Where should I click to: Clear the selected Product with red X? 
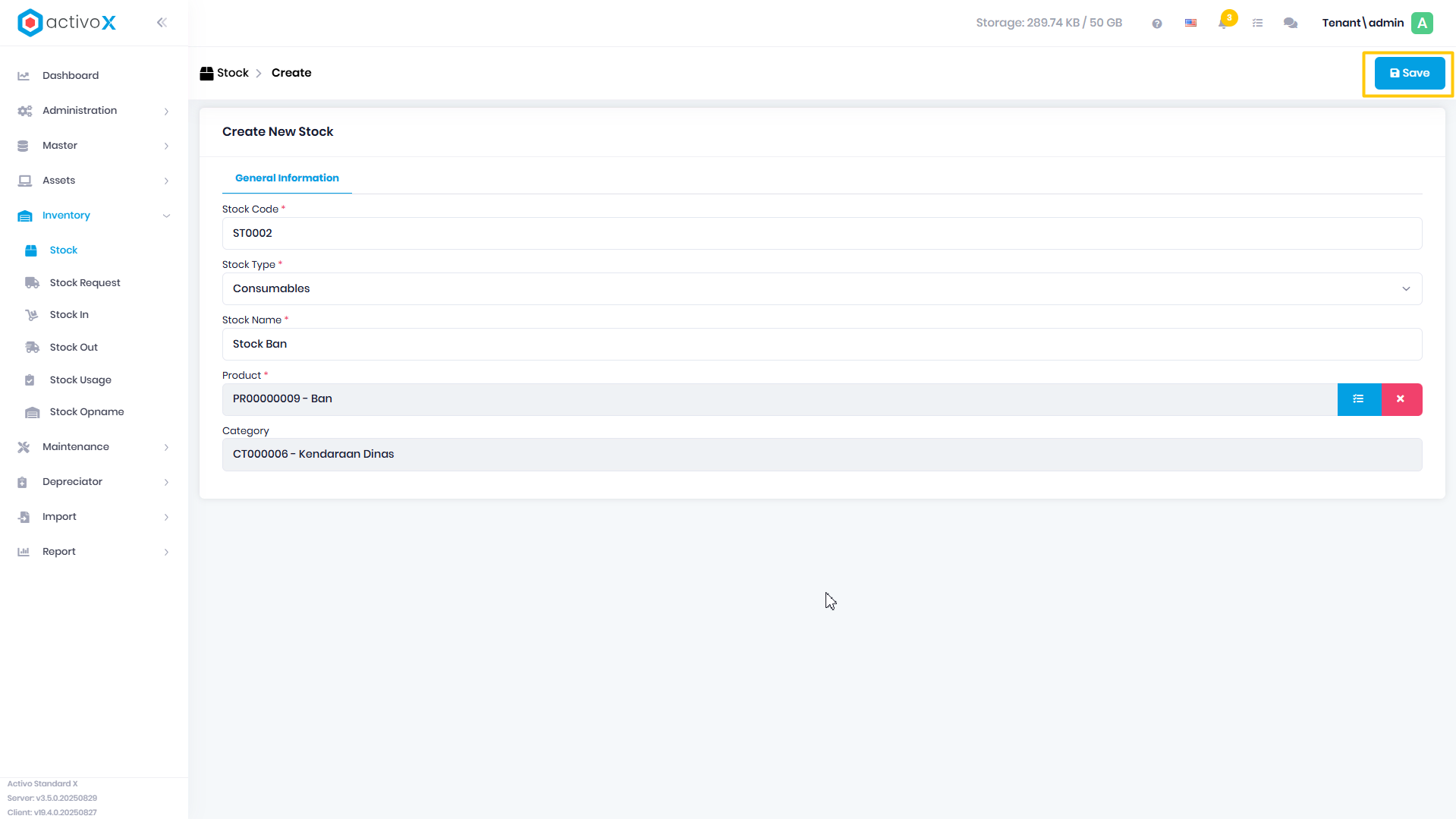[1401, 399]
